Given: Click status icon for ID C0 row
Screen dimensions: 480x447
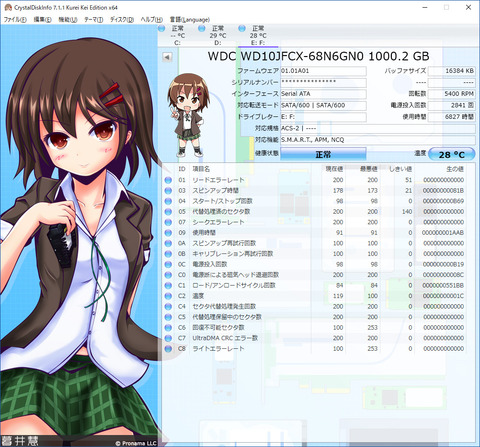Looking at the screenshot, I should tap(168, 275).
